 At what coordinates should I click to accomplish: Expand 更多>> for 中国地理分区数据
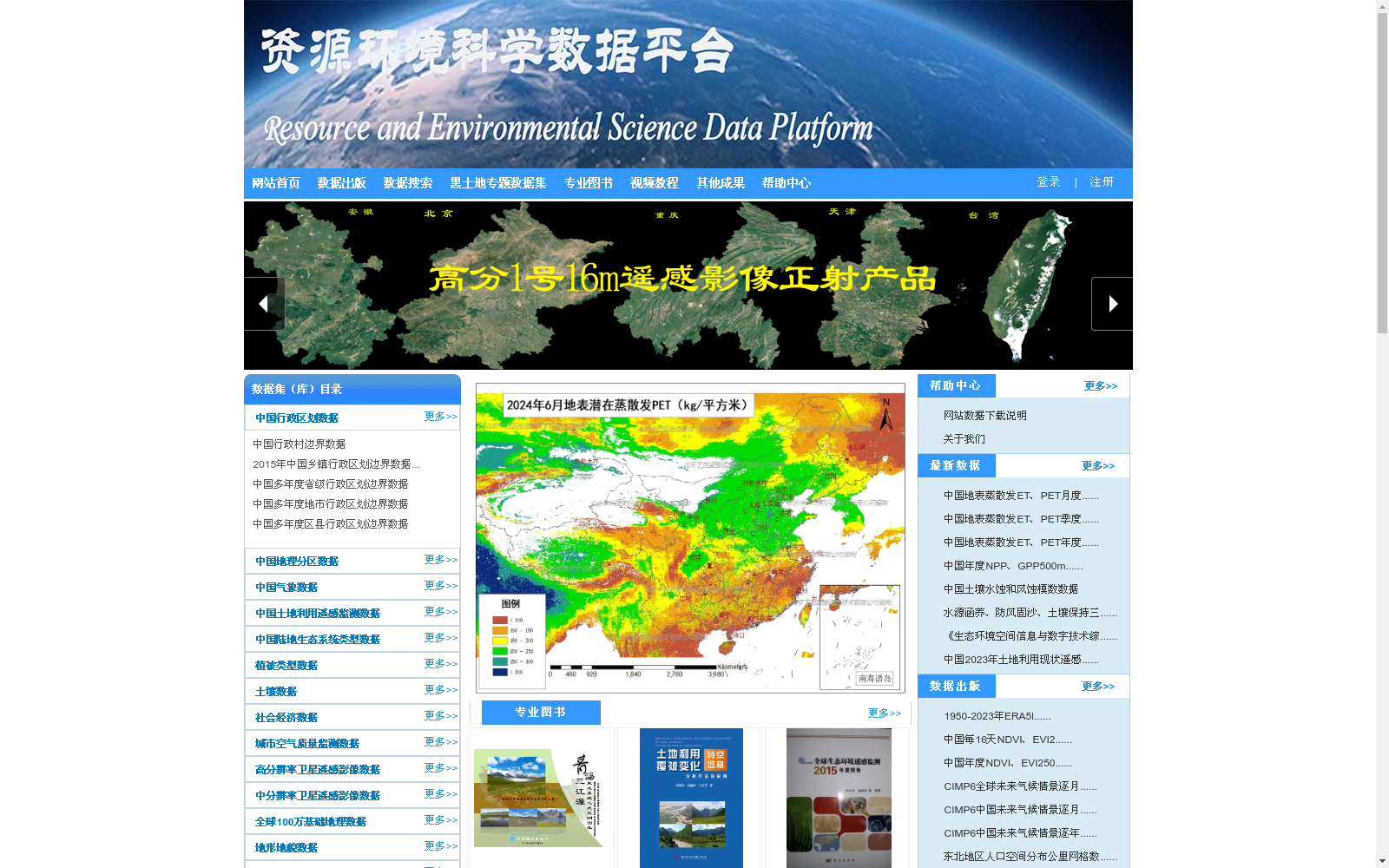[441, 560]
